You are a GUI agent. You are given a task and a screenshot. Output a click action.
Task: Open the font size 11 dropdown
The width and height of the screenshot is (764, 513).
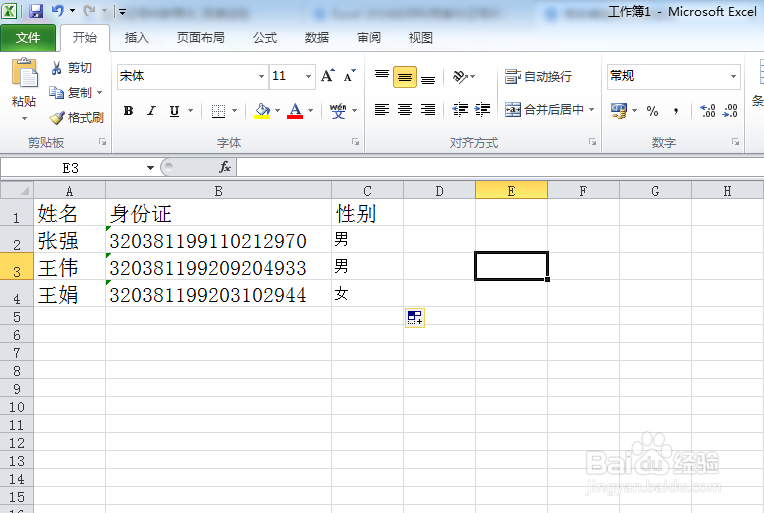tap(308, 76)
